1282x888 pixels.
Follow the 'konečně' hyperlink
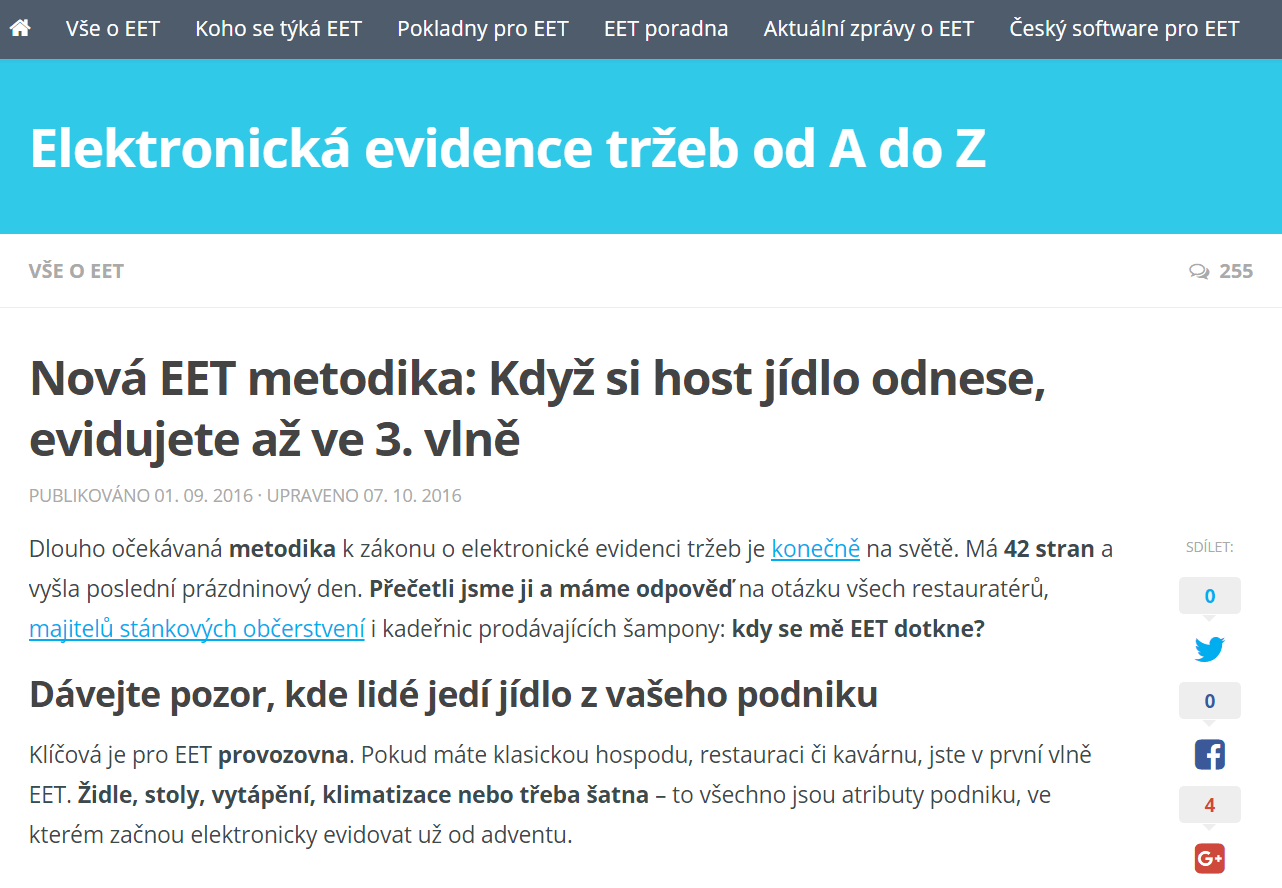tap(816, 548)
